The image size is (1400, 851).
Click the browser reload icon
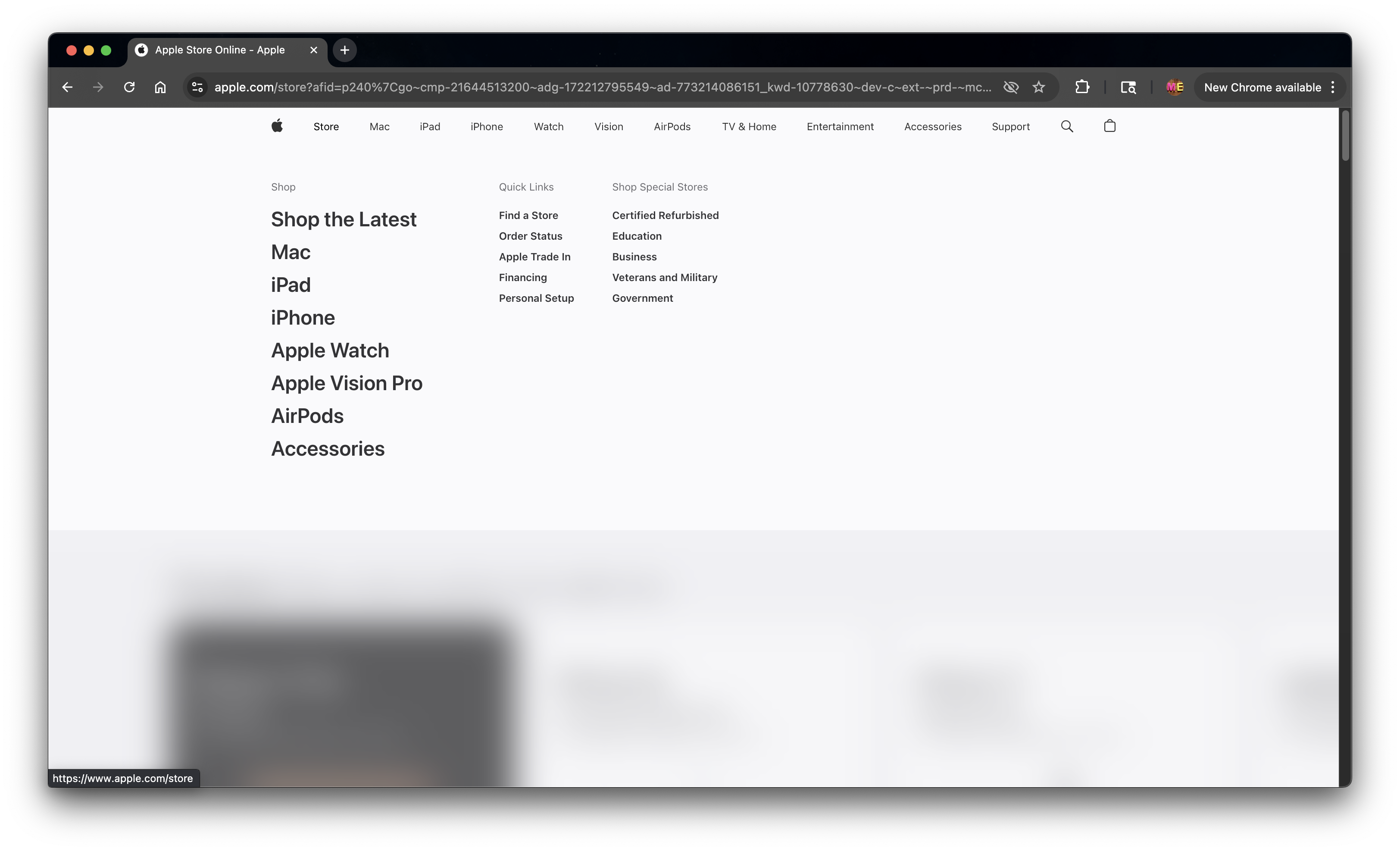click(130, 87)
